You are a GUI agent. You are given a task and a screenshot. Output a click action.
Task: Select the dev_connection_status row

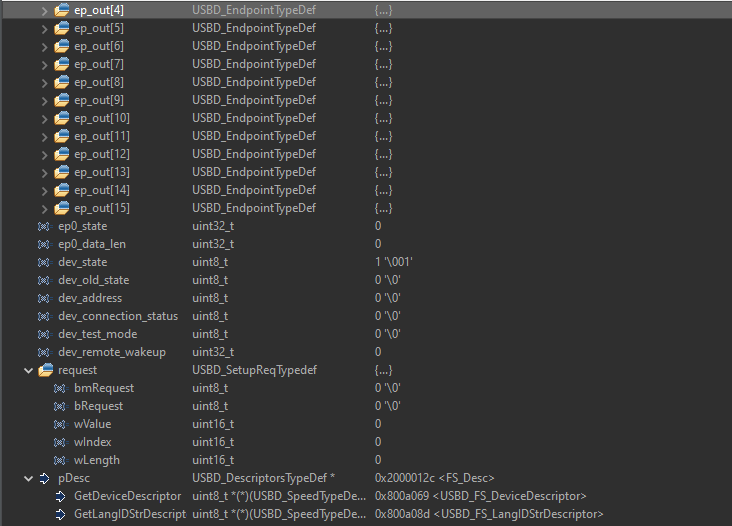366,316
